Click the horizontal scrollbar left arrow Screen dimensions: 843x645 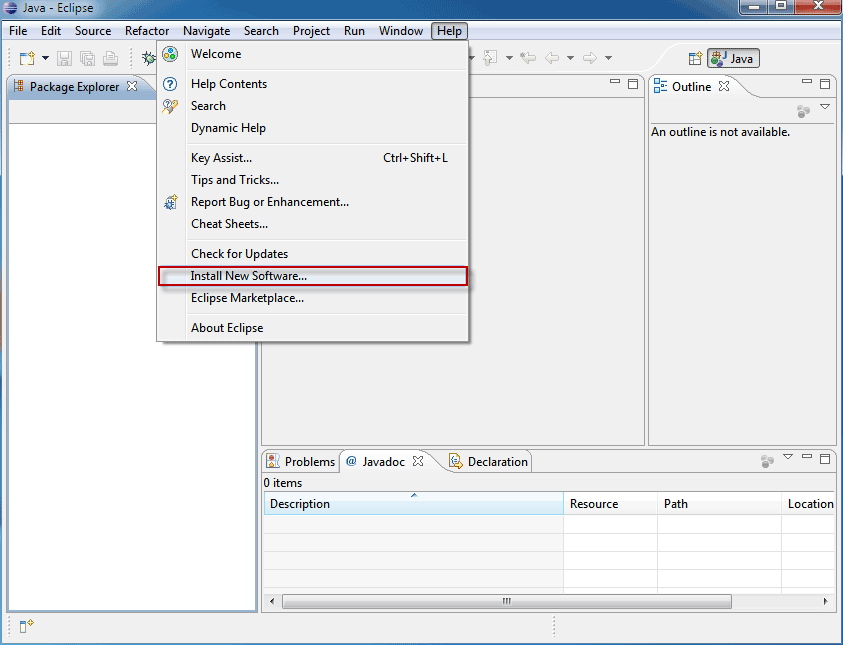click(272, 601)
